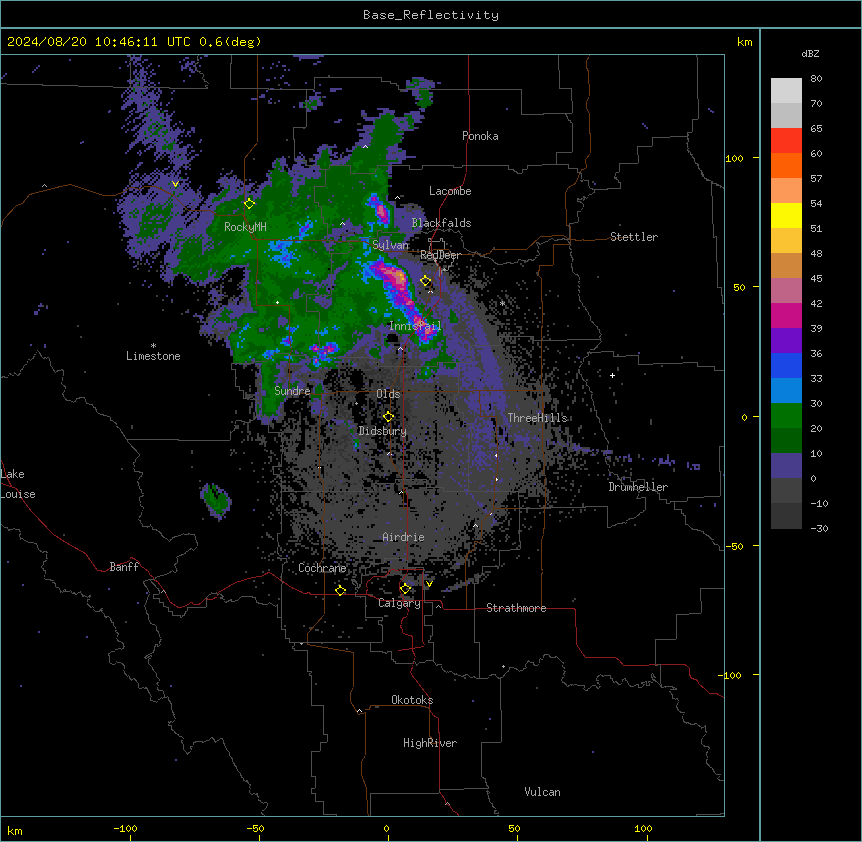Click the red 65 dBZ color swatch

click(786, 141)
